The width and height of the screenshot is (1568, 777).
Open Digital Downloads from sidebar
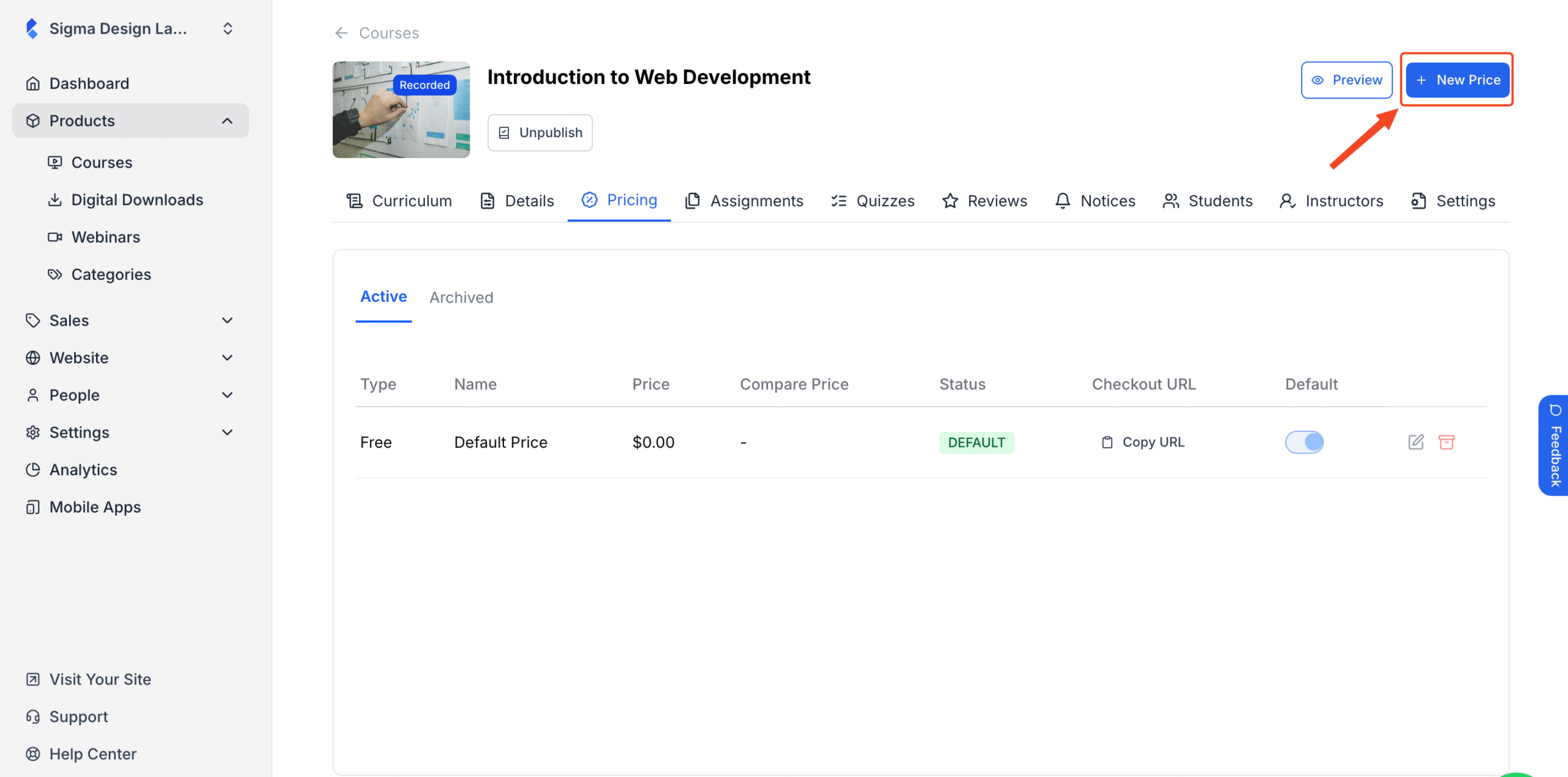(x=137, y=200)
